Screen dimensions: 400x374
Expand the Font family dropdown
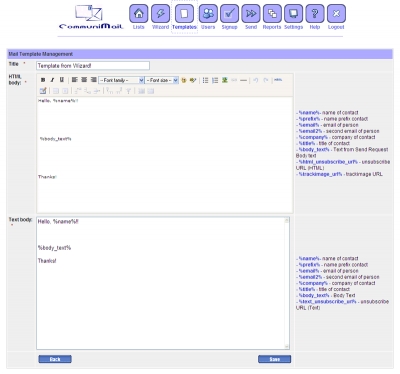pyautogui.click(x=121, y=80)
